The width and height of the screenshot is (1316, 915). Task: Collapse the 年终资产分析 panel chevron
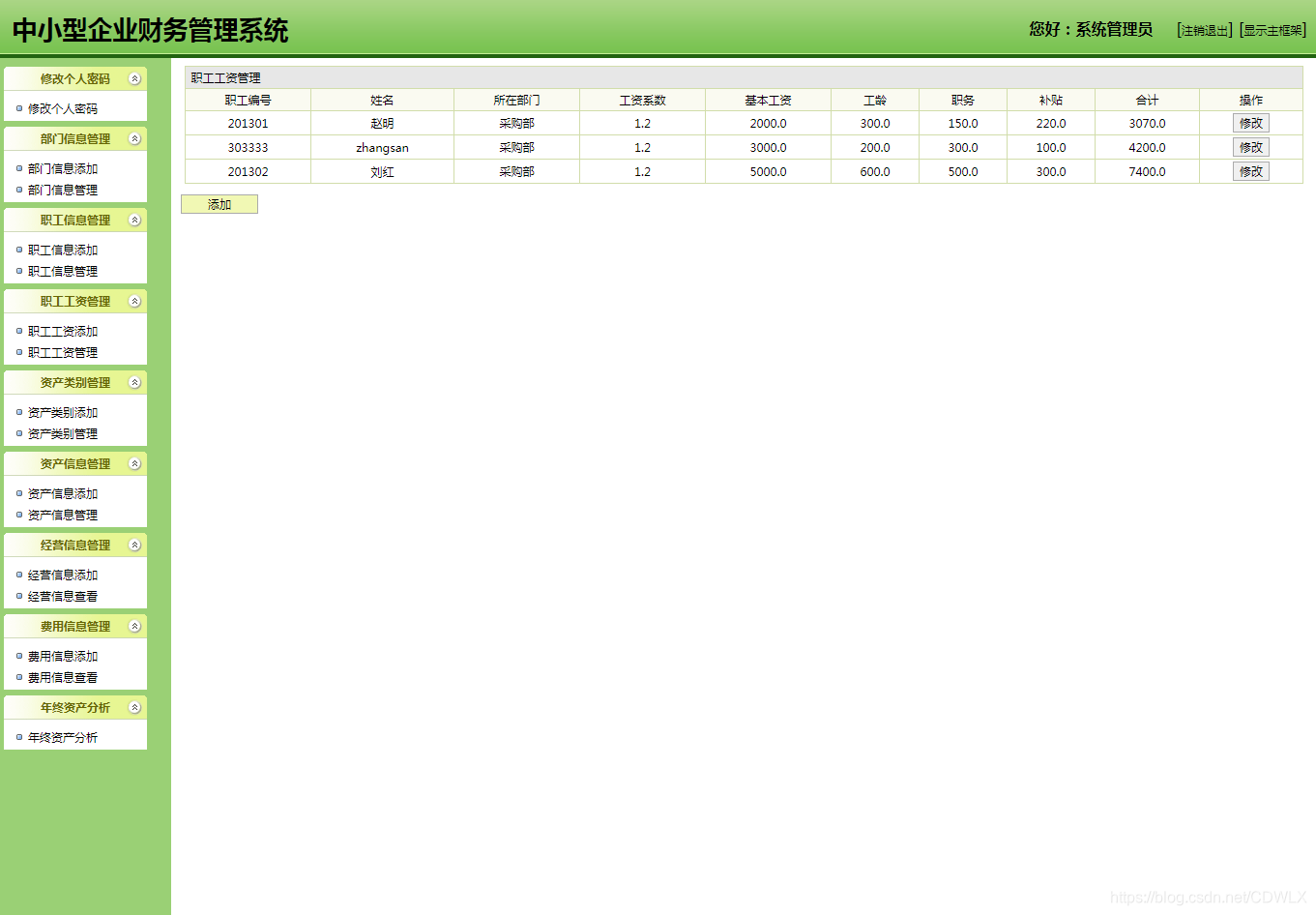pyautogui.click(x=135, y=708)
